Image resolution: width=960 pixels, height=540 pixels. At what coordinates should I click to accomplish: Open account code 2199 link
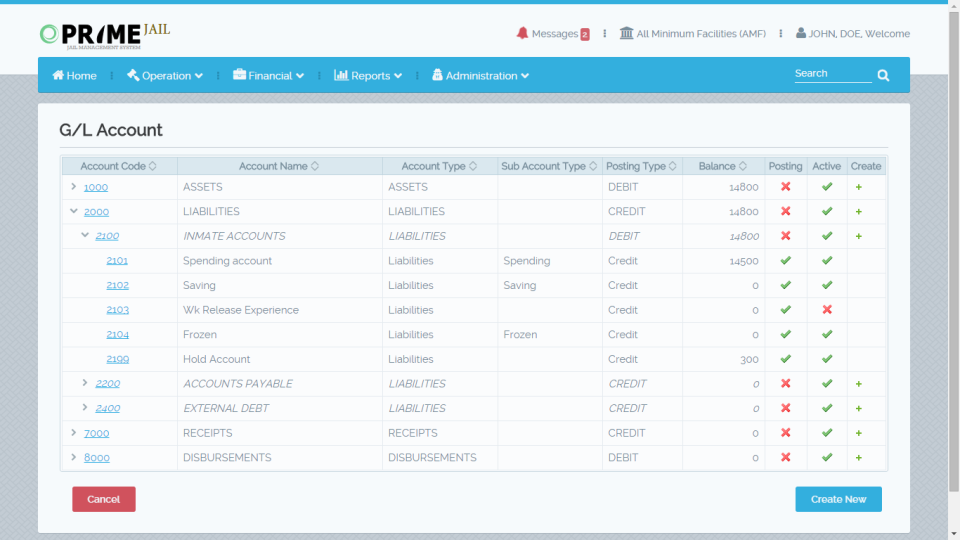point(118,359)
